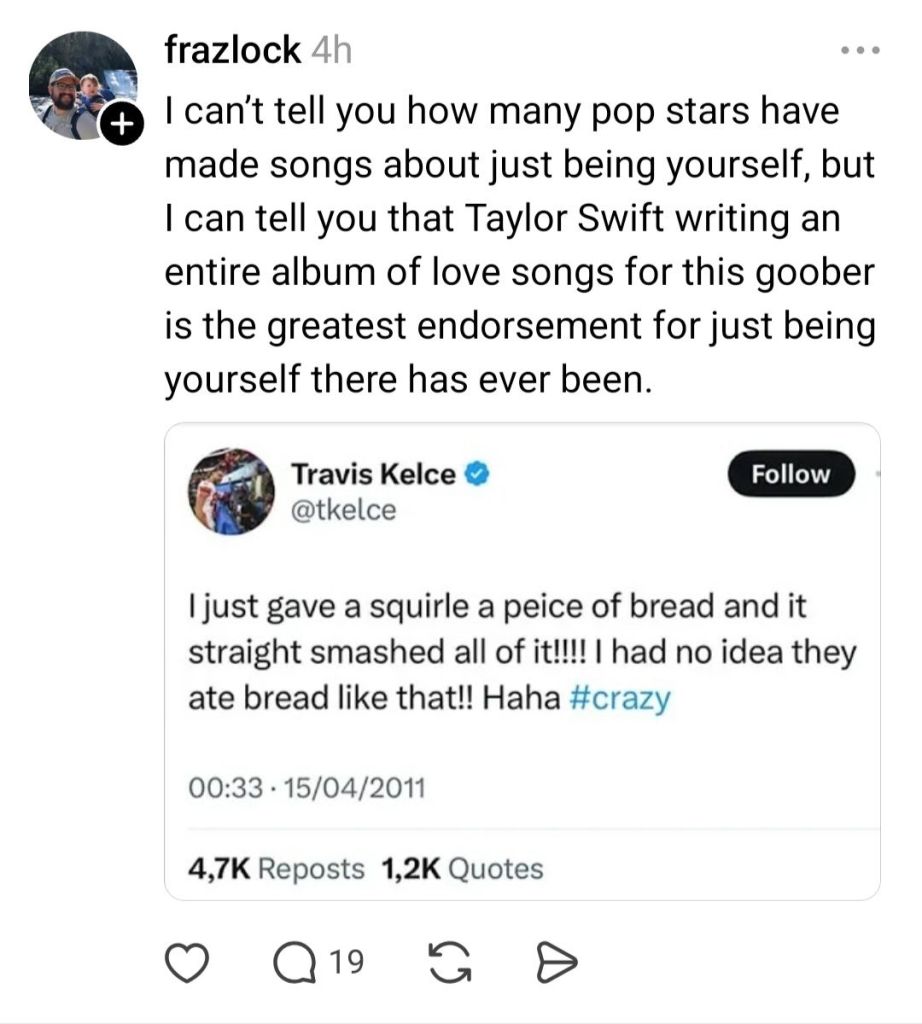Tap the plus badge to follow frazlock
Screen dimensions: 922x1024
(x=121, y=125)
